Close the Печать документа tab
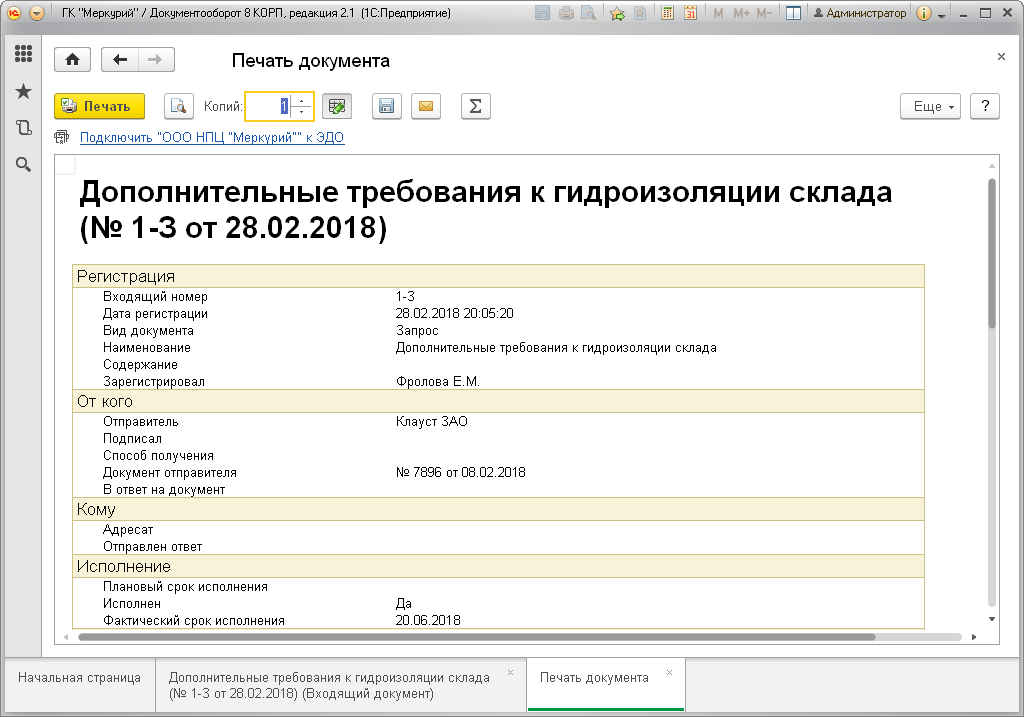Viewport: 1024px width, 717px height. pos(669,673)
